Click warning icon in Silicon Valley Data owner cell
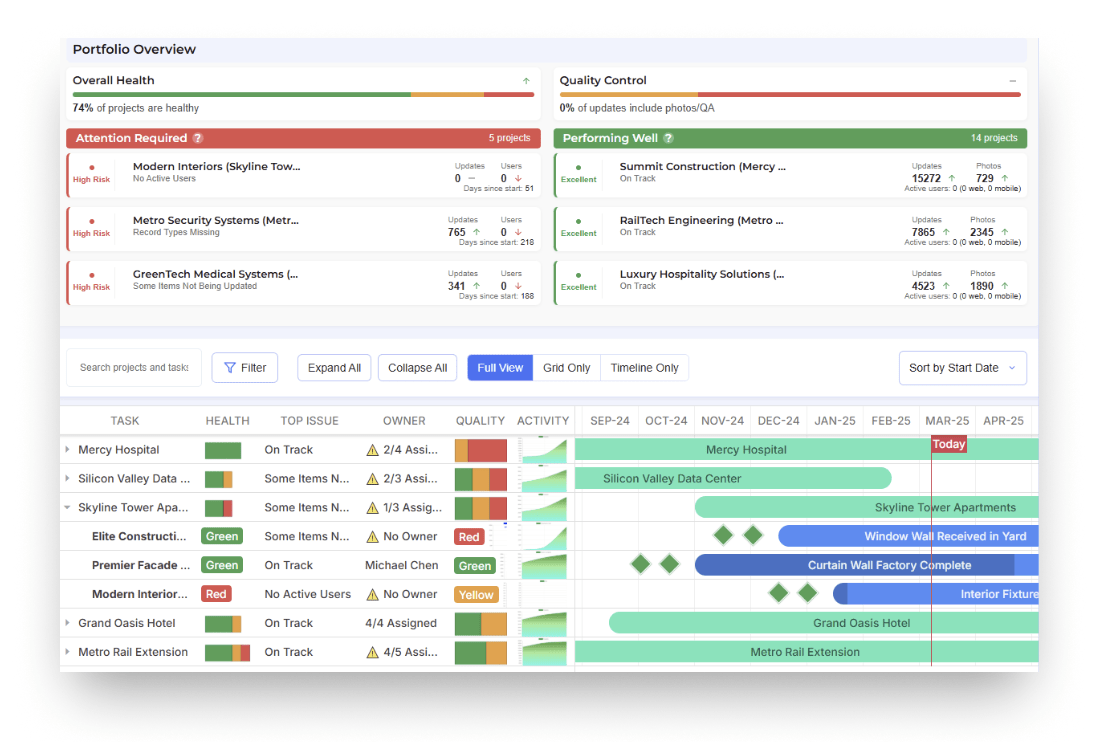 click(373, 479)
